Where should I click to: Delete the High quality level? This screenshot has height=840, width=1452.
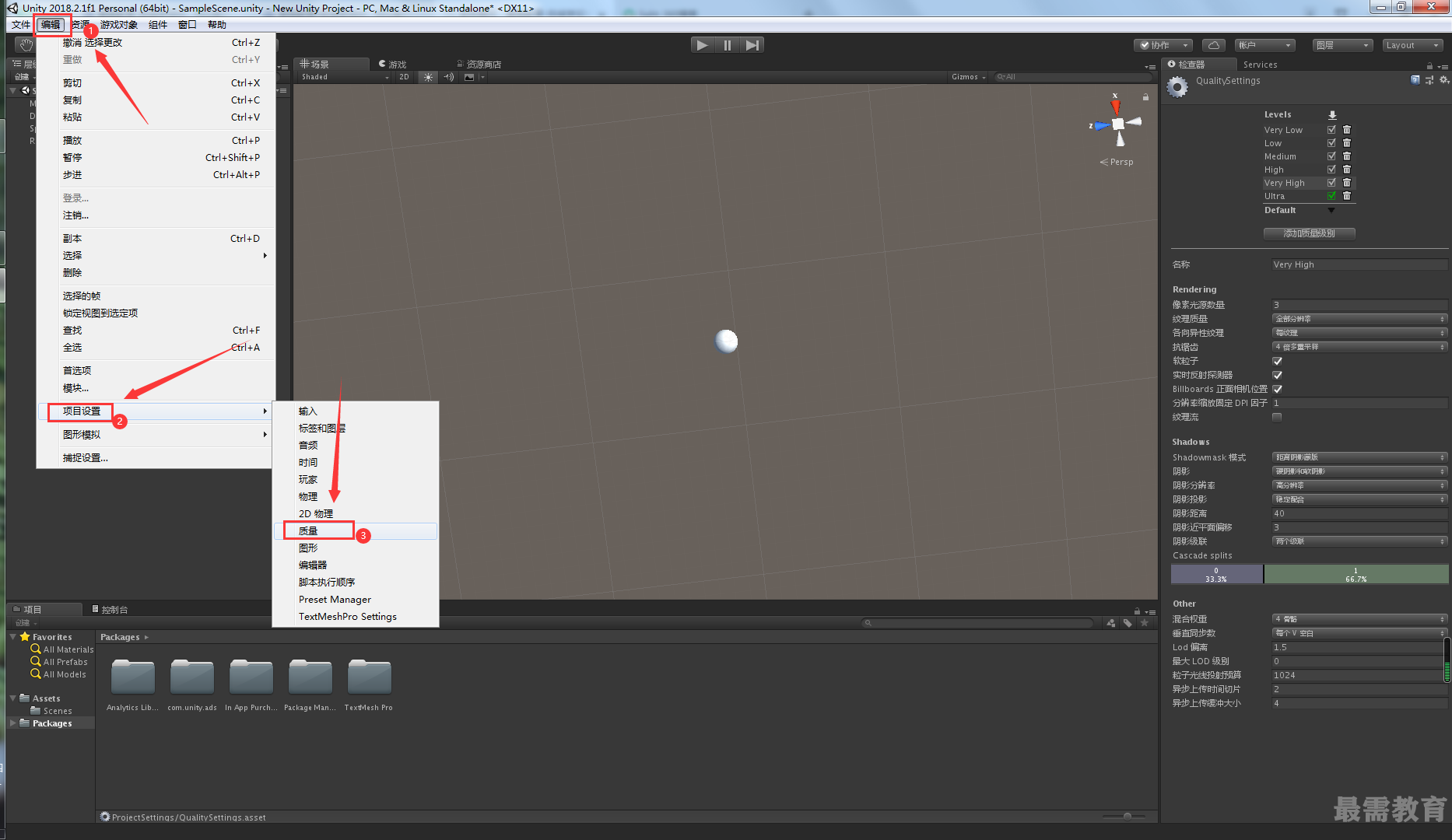click(1347, 170)
